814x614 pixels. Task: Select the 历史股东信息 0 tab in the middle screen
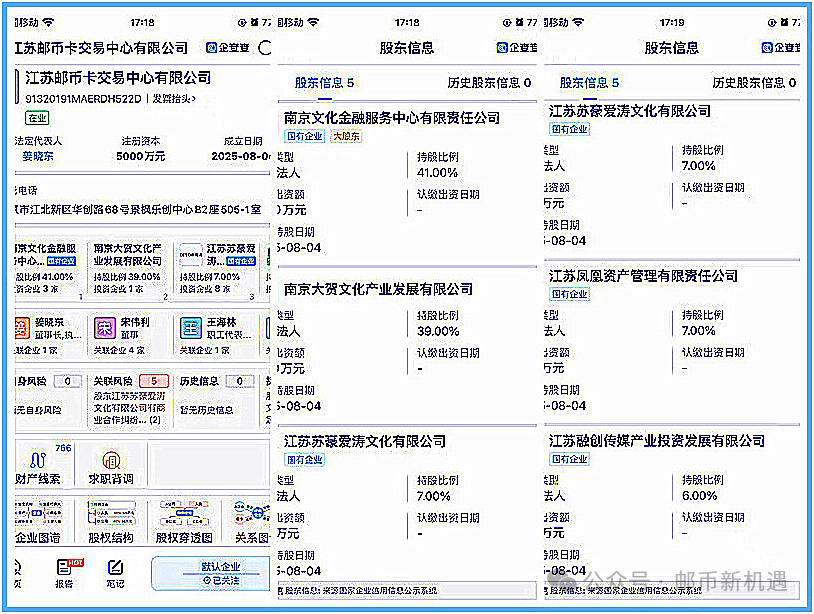(x=490, y=83)
